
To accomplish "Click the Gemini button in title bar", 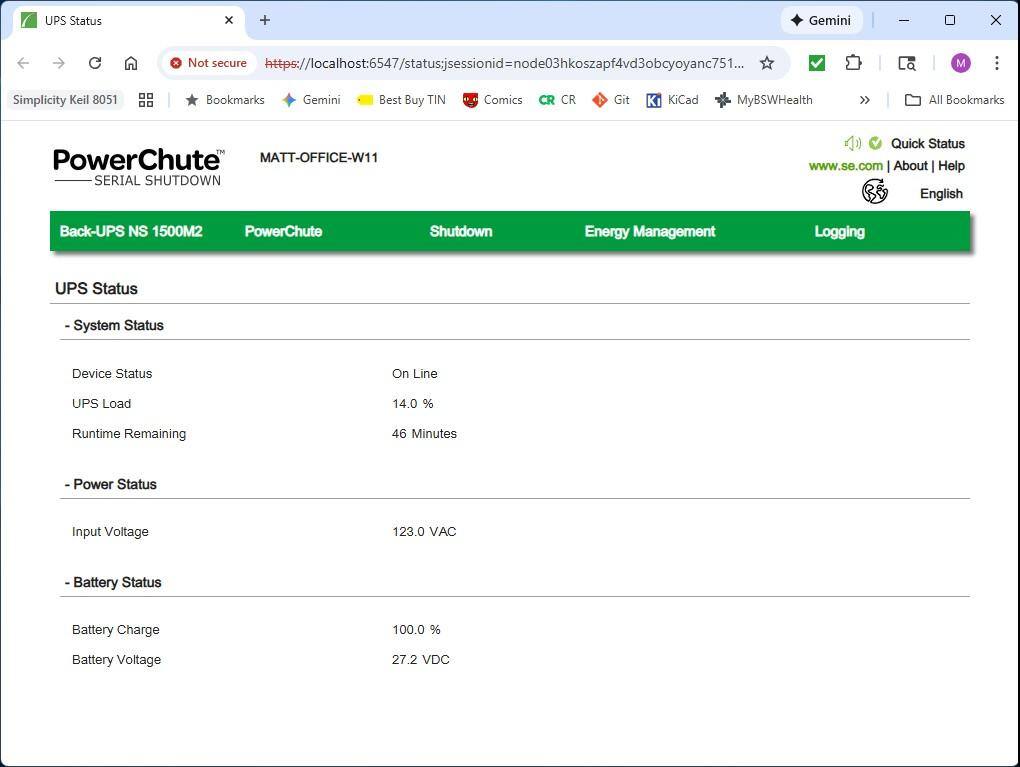I will (x=821, y=20).
